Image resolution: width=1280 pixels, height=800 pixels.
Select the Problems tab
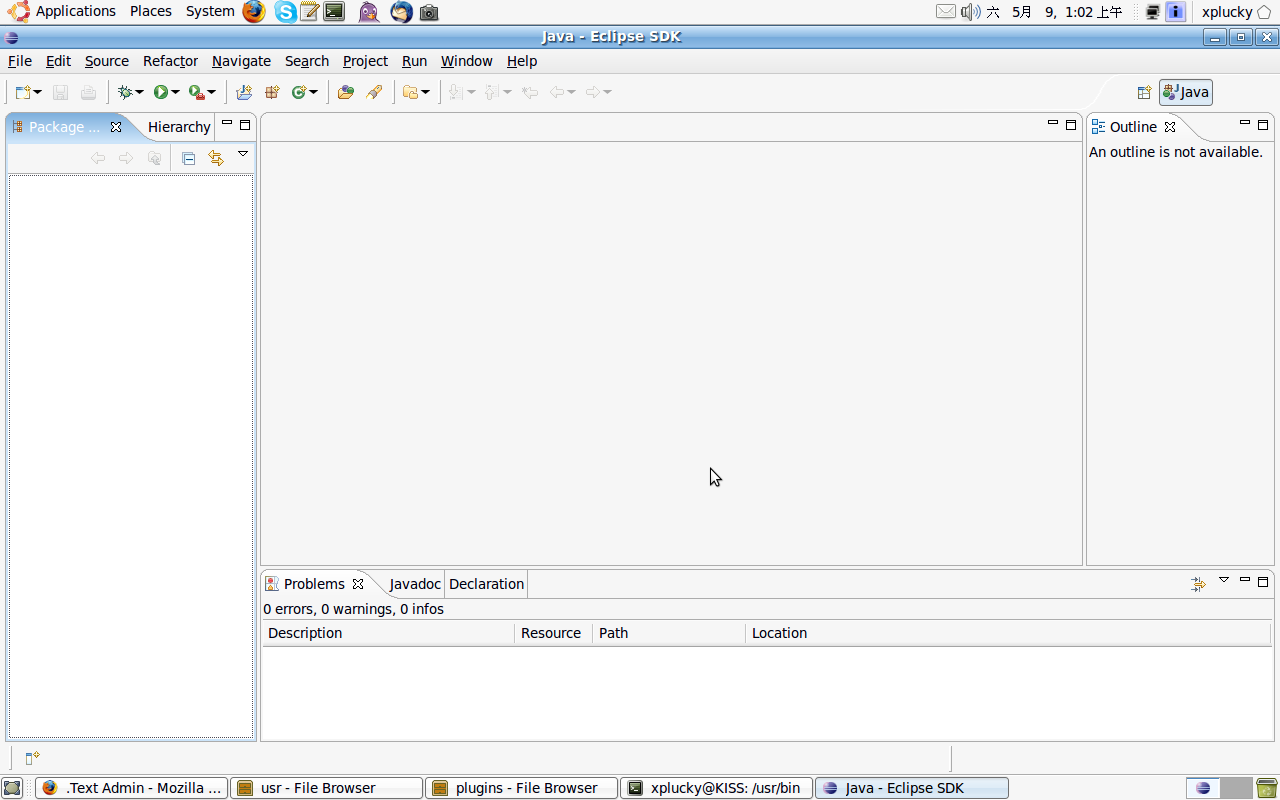314,584
